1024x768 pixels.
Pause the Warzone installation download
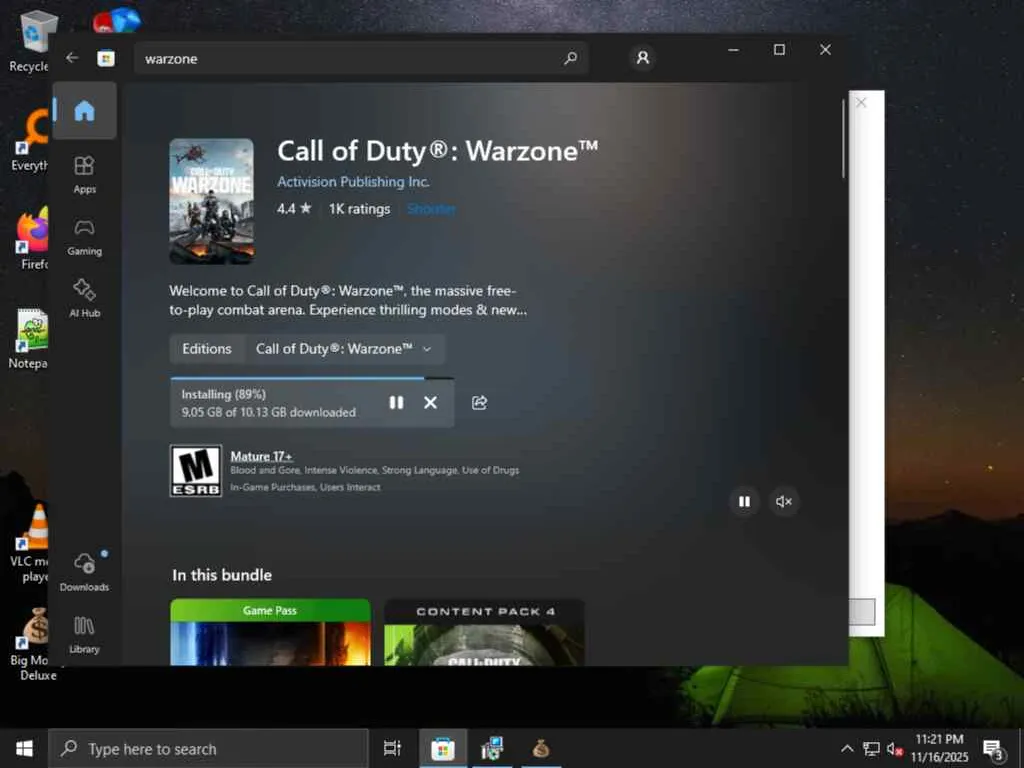(396, 402)
